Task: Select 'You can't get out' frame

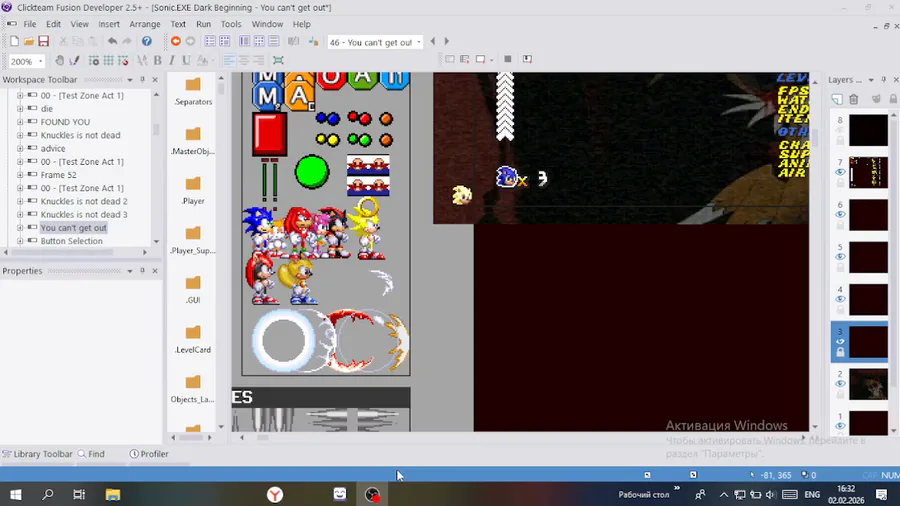Action: click(x=73, y=228)
